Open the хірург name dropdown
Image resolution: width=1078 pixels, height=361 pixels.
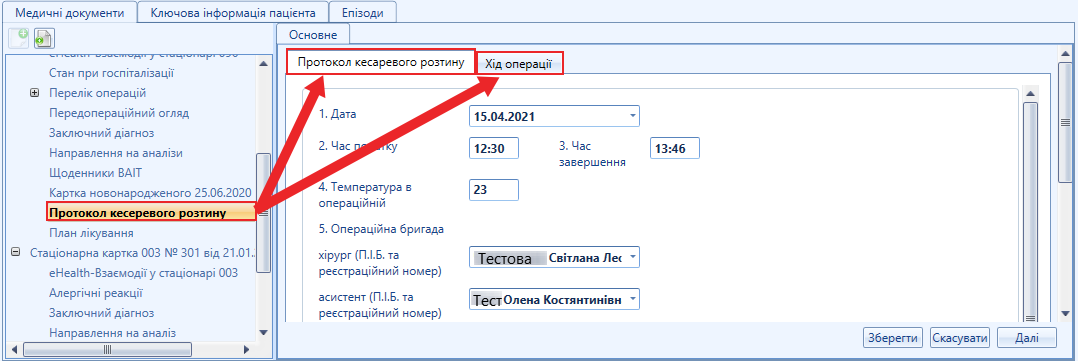coord(632,258)
